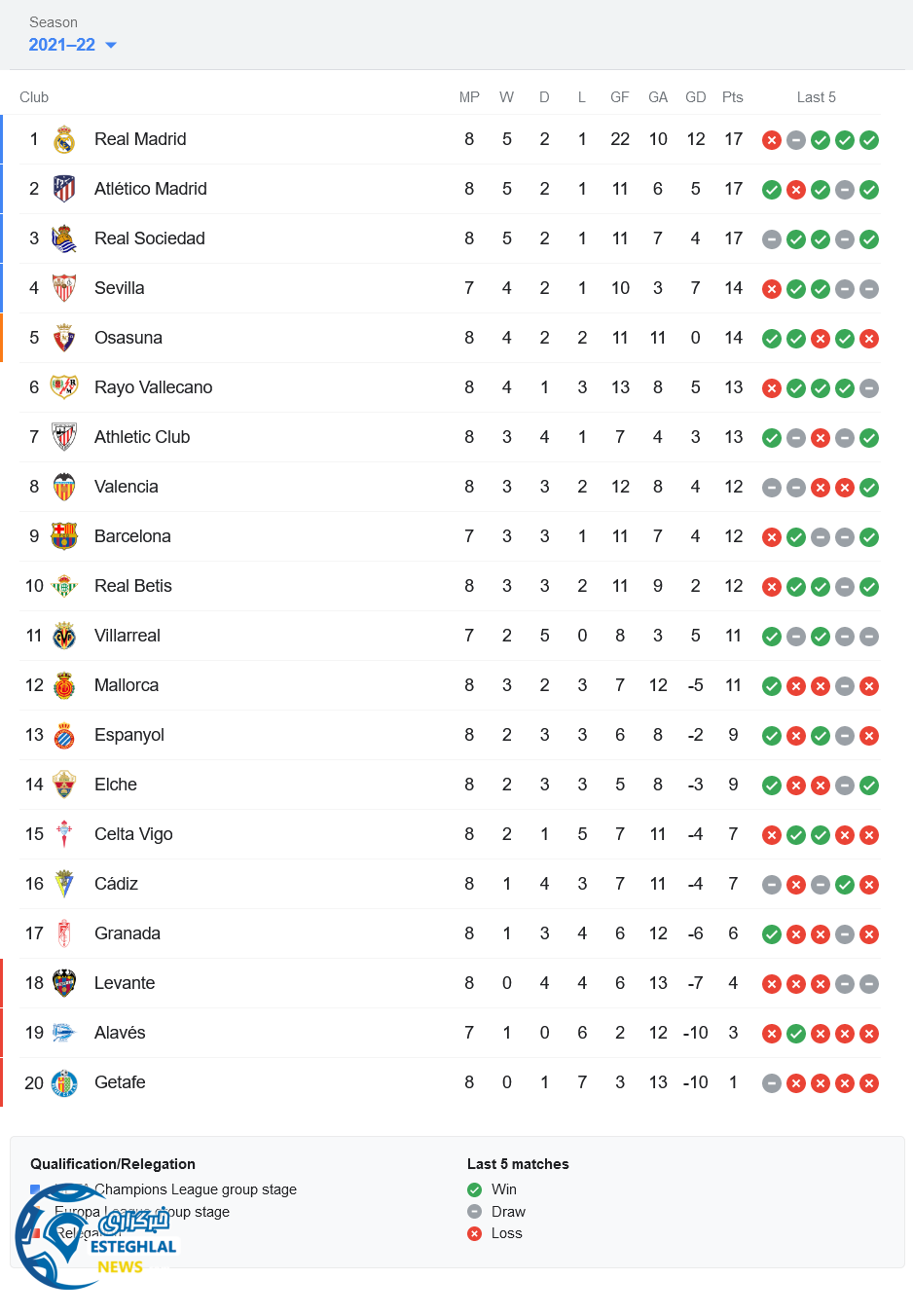Click the Athletic Club crest icon
This screenshot has width=913, height=1316.
pos(64,437)
